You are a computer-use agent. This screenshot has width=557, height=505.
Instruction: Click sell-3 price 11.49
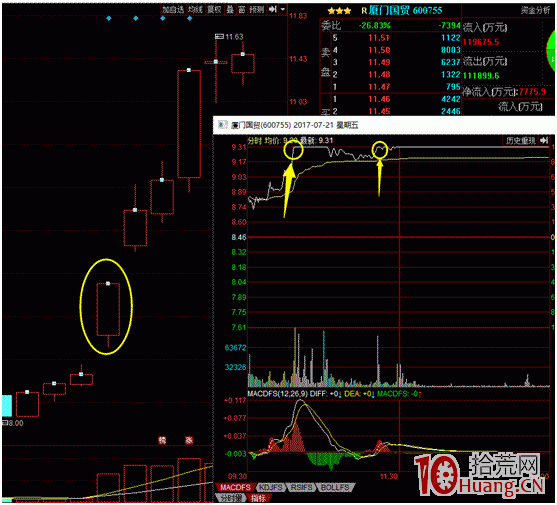tap(379, 63)
